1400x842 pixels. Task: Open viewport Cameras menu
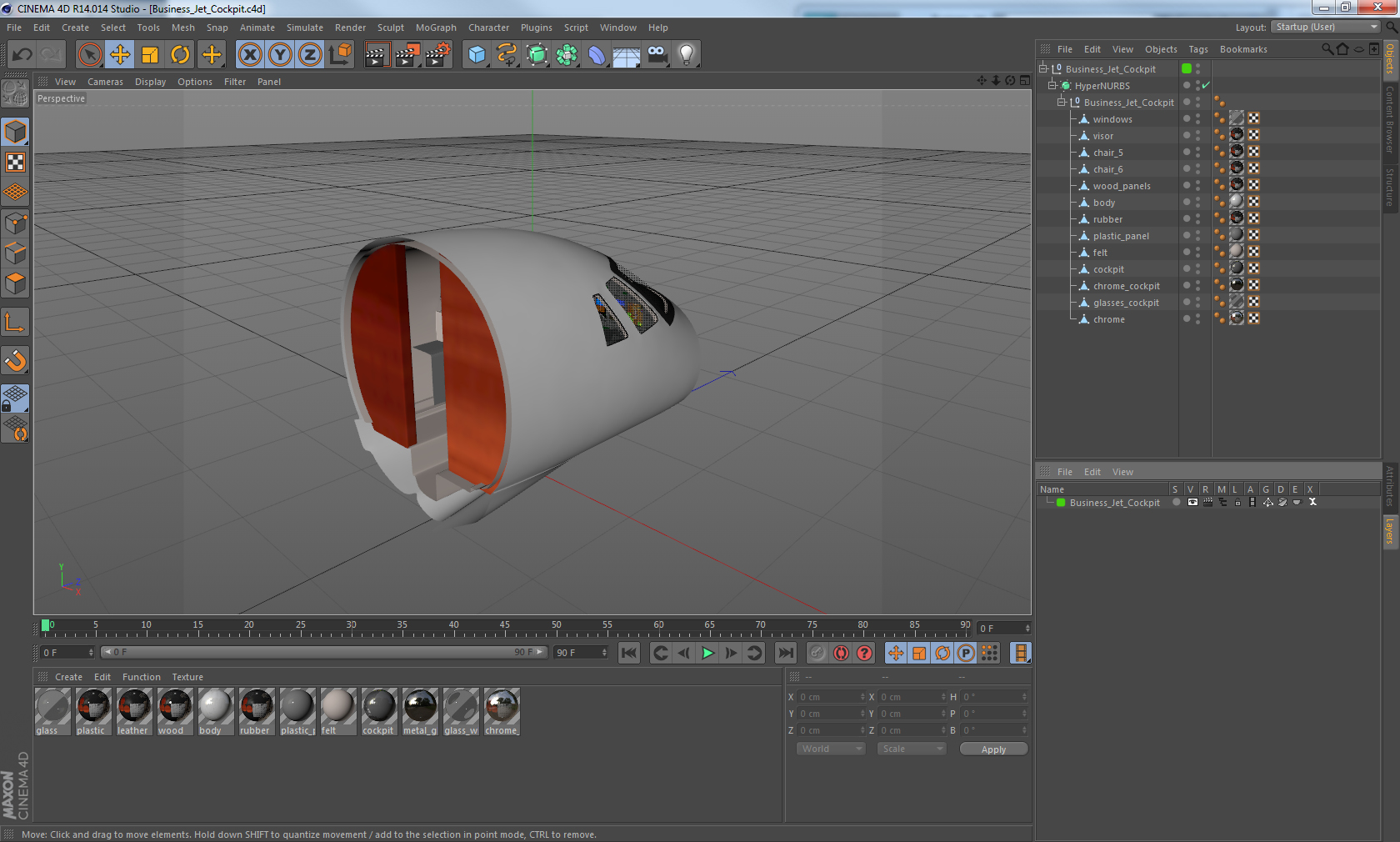point(105,82)
